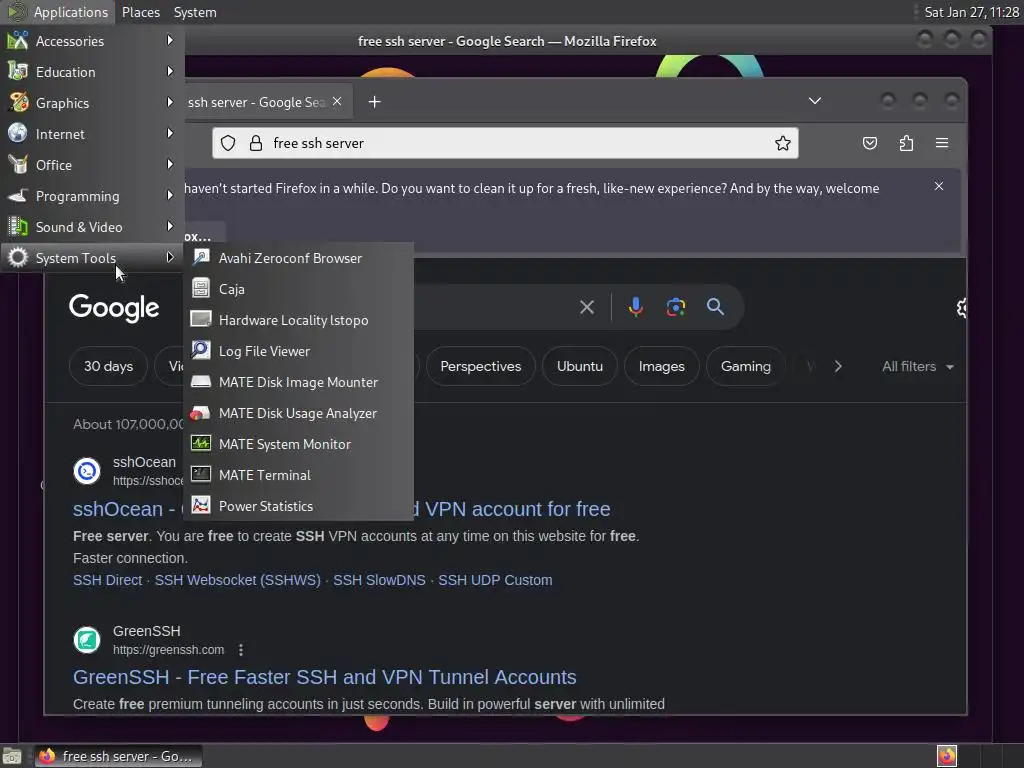Open Google quick settings gear
This screenshot has width=1024, height=768.
coord(961,308)
